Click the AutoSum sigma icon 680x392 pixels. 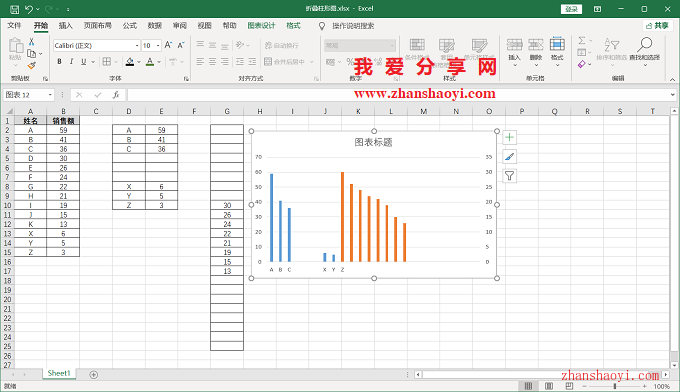pos(582,41)
